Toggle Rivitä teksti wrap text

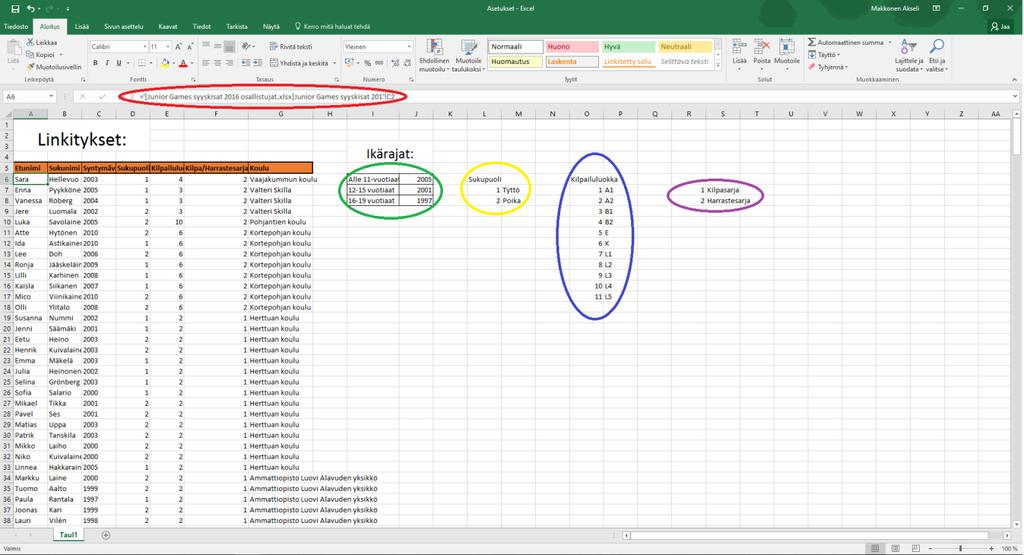(291, 47)
